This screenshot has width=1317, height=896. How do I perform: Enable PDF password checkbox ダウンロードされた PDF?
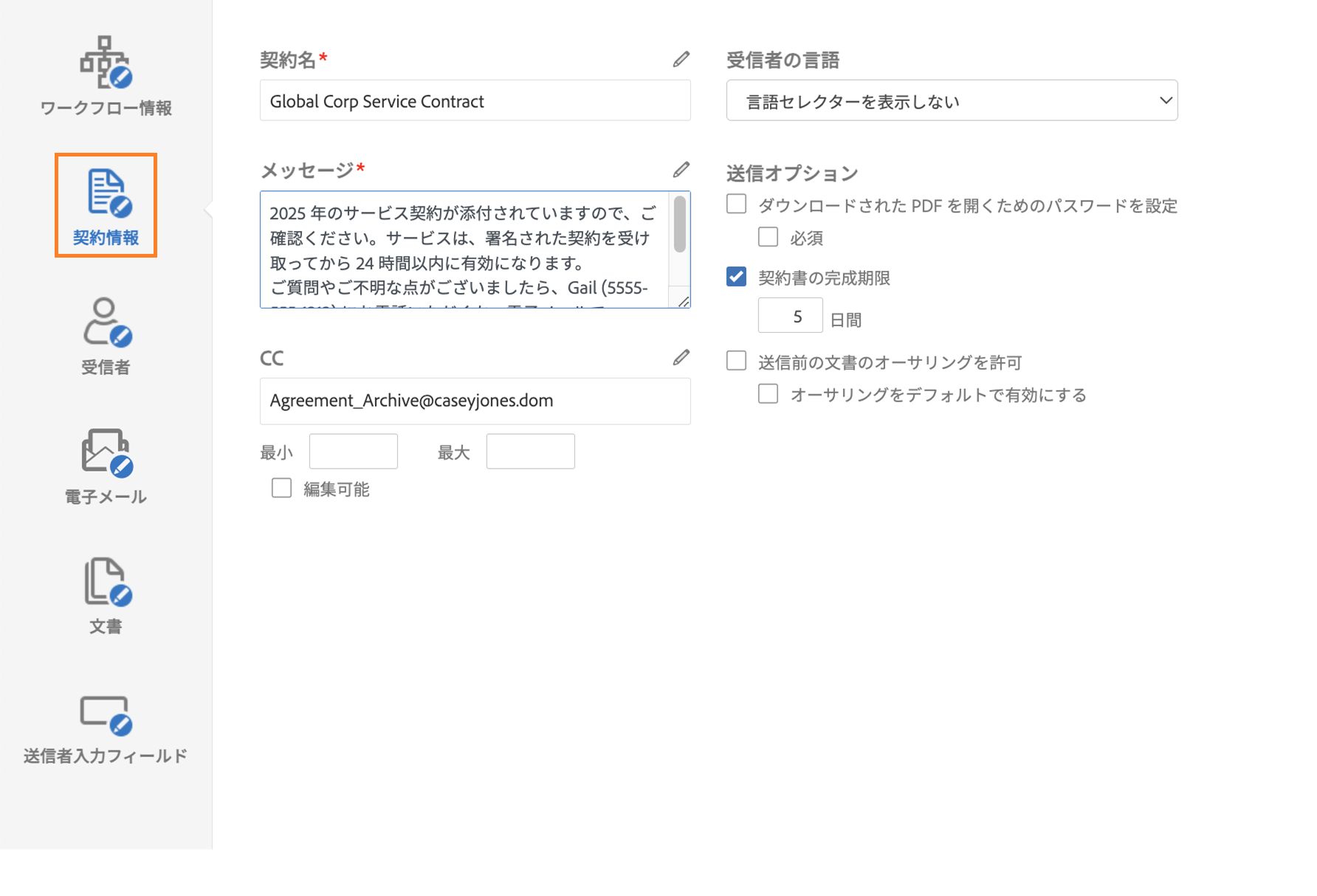[x=736, y=204]
